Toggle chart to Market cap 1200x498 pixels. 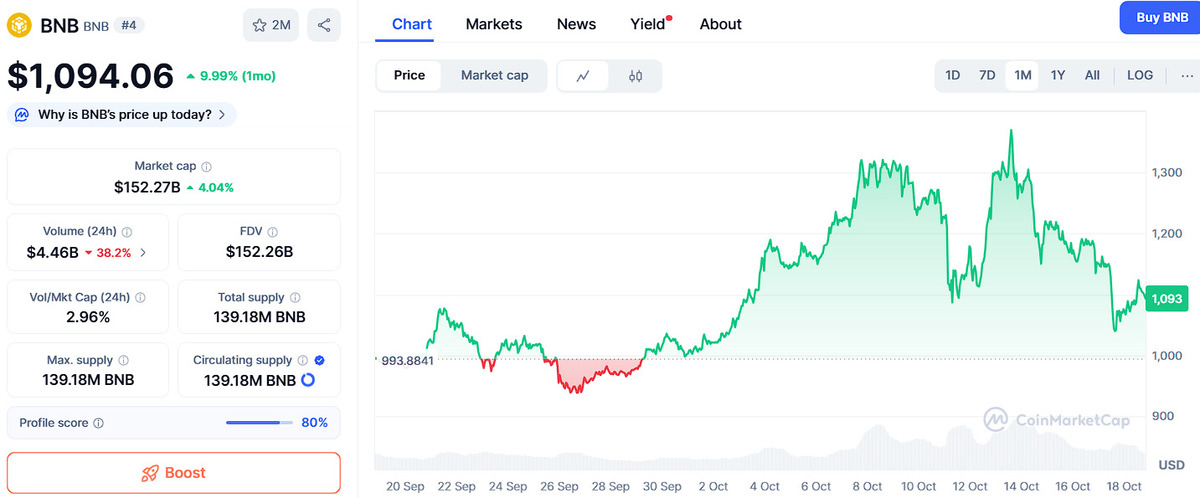click(x=494, y=76)
